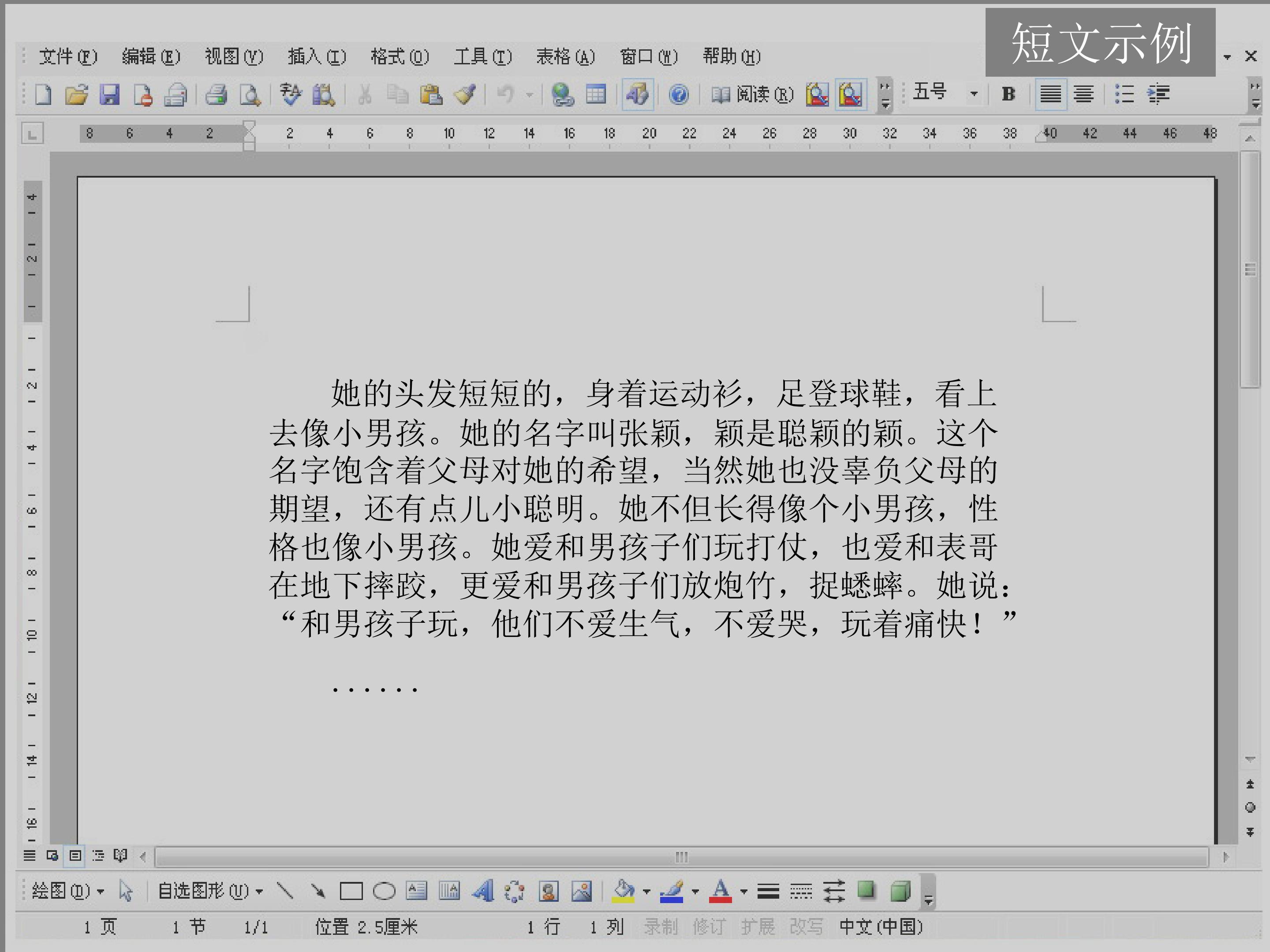The image size is (1270, 952).
Task: Paste from clipboard icon
Action: click(x=430, y=94)
